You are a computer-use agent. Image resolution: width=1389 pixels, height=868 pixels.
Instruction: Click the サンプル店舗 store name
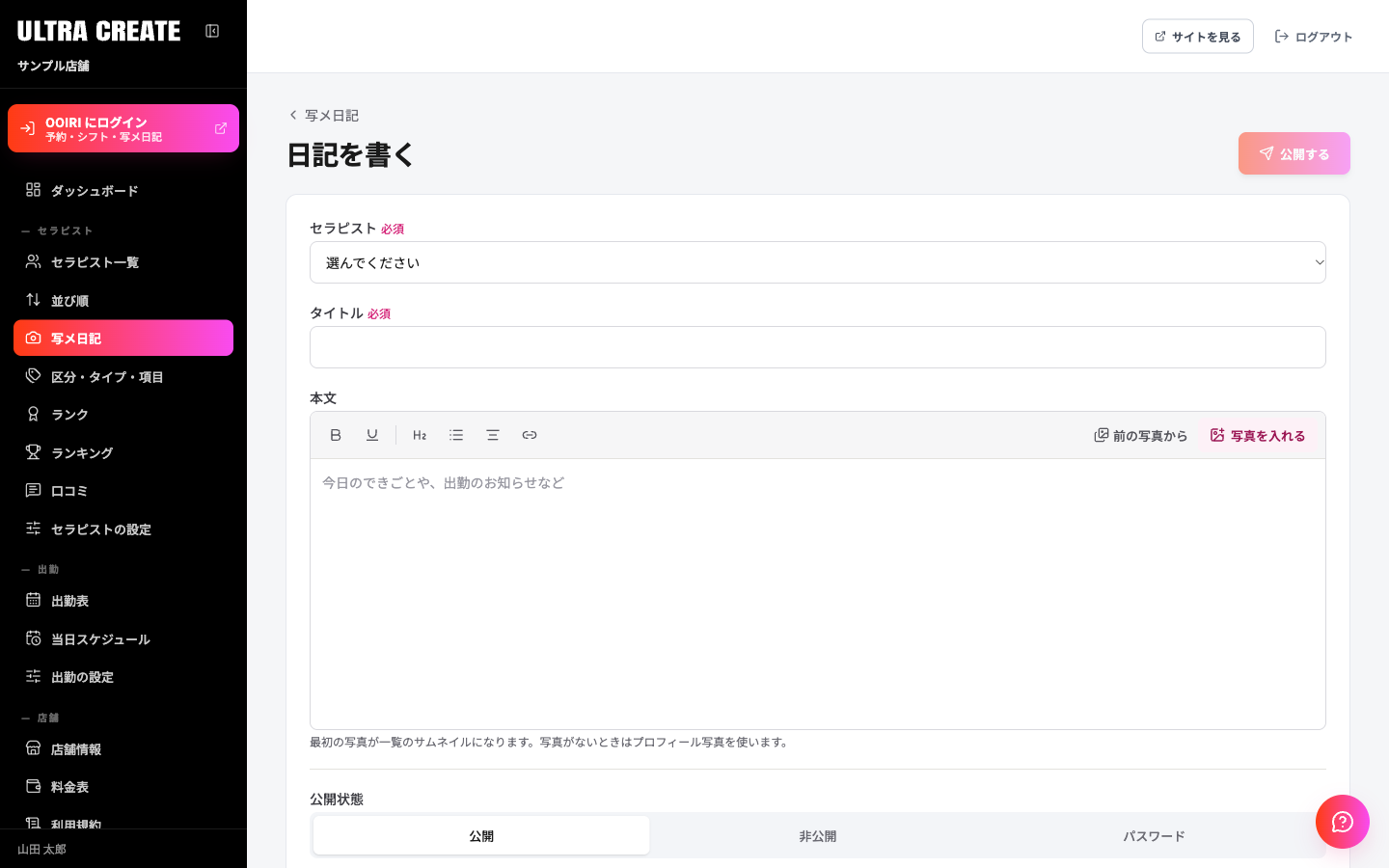[x=53, y=66]
